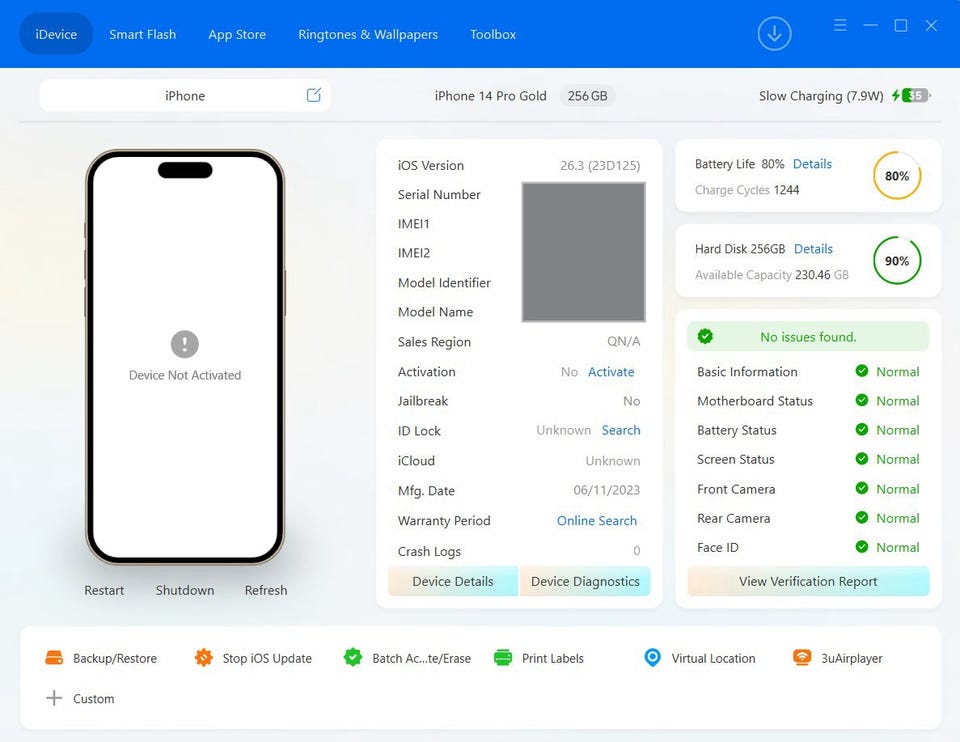Click the Crash Logs count 0

coord(637,550)
